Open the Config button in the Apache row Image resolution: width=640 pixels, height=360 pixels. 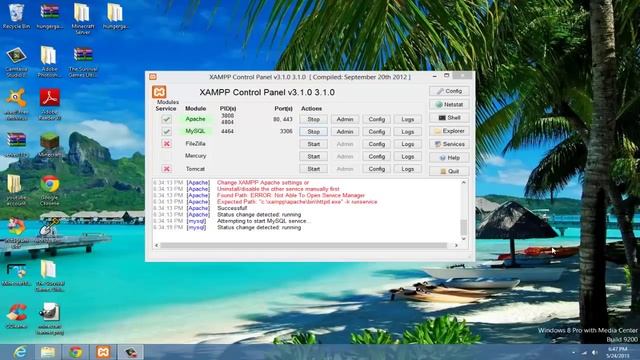click(376, 119)
